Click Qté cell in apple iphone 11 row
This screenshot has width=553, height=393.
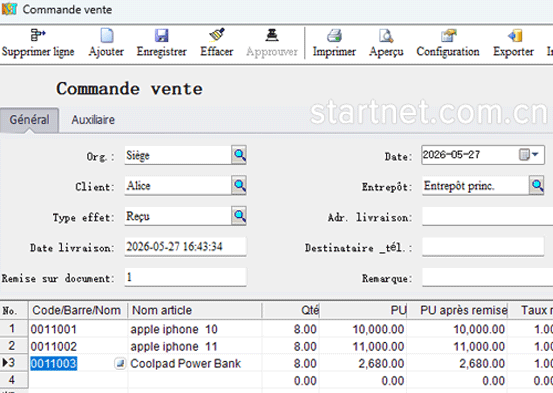(x=291, y=346)
